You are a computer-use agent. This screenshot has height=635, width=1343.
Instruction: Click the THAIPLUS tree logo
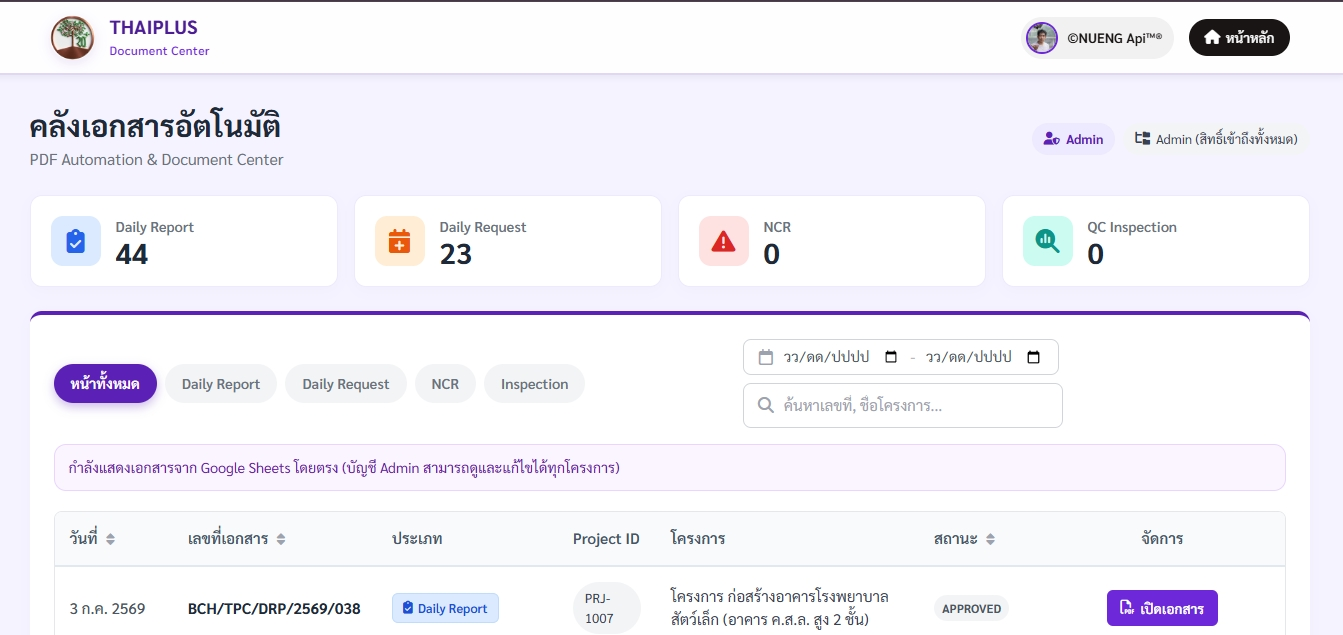click(x=72, y=38)
